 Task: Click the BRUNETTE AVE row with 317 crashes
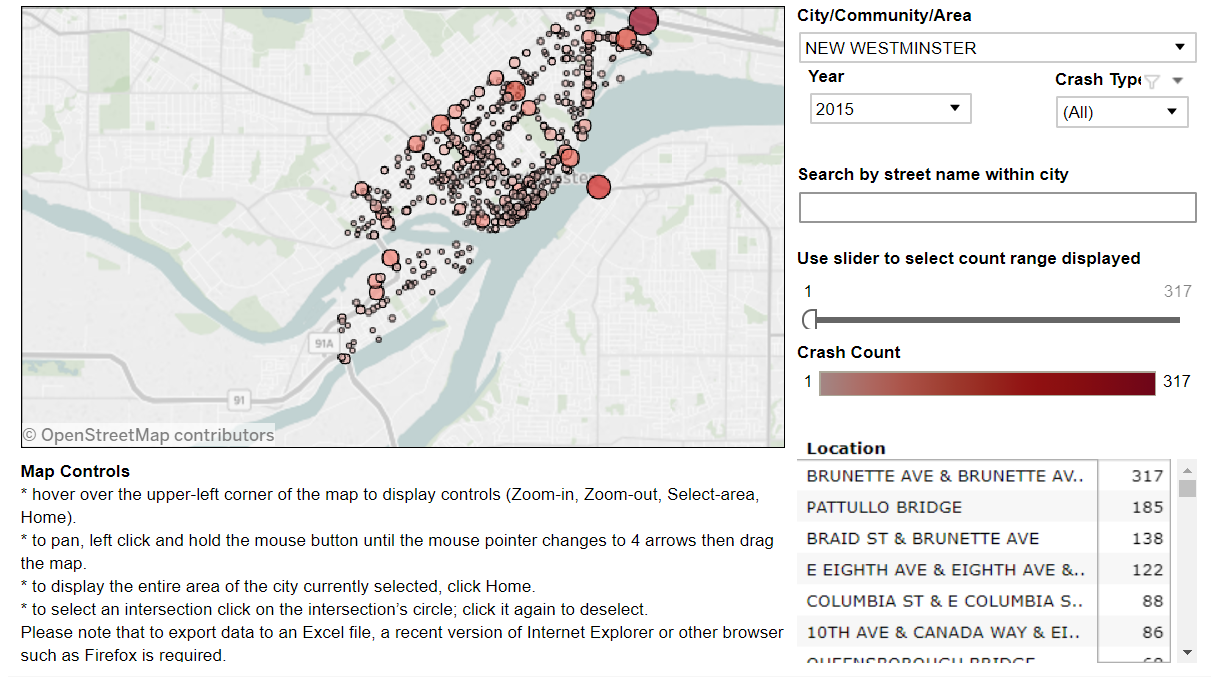[x=945, y=476]
